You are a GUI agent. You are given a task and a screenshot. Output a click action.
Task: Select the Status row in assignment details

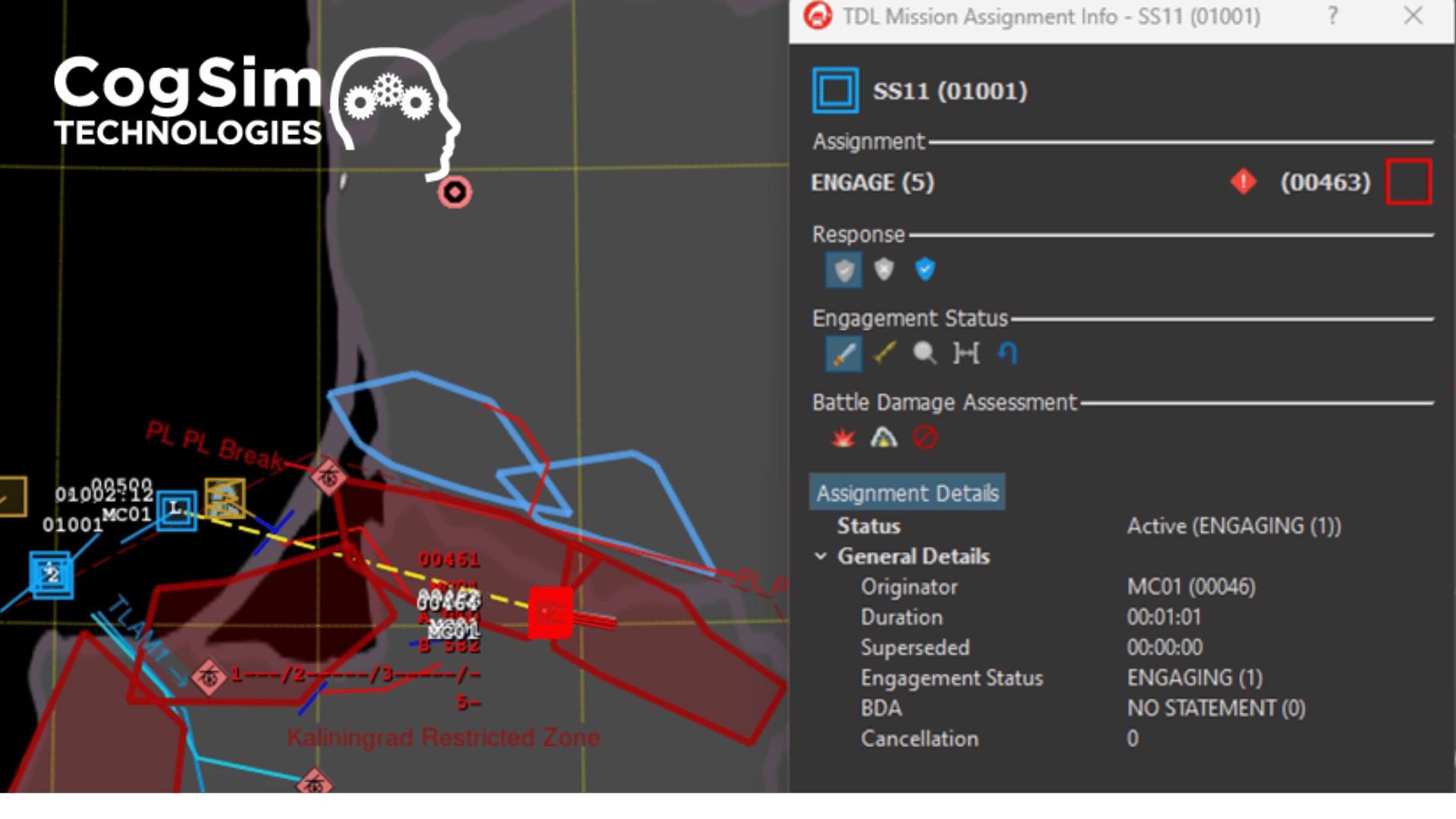[1122, 526]
